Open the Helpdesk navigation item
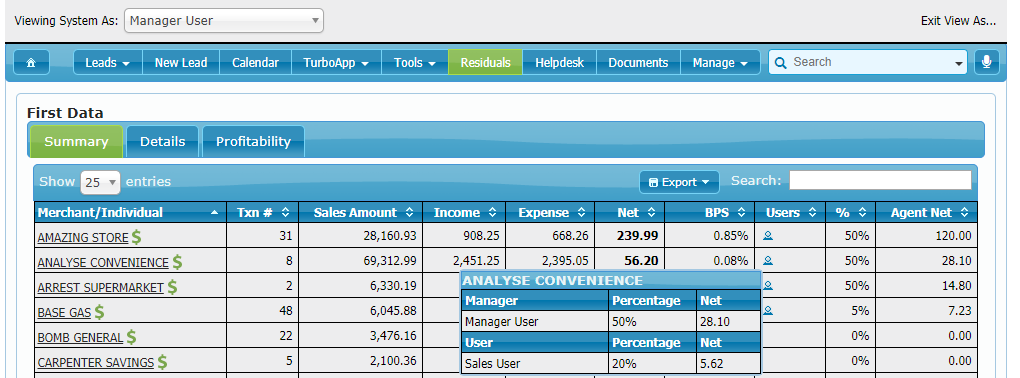 coord(559,62)
